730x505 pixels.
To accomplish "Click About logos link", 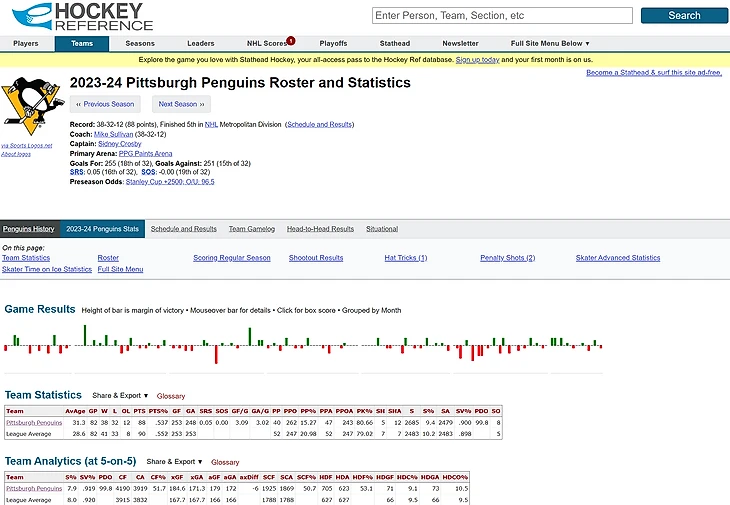I will click(16, 154).
